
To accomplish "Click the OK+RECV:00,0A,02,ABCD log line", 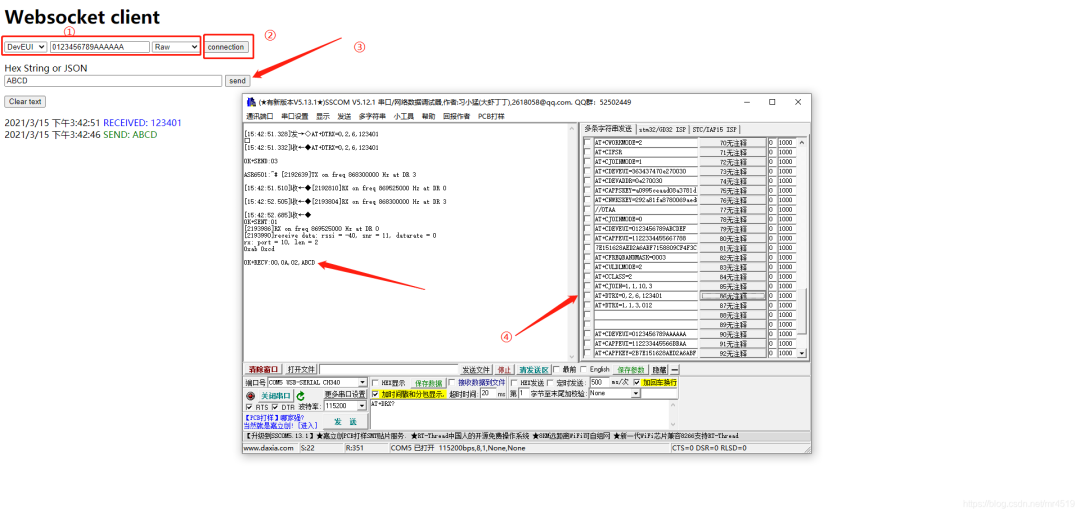I will (x=280, y=264).
